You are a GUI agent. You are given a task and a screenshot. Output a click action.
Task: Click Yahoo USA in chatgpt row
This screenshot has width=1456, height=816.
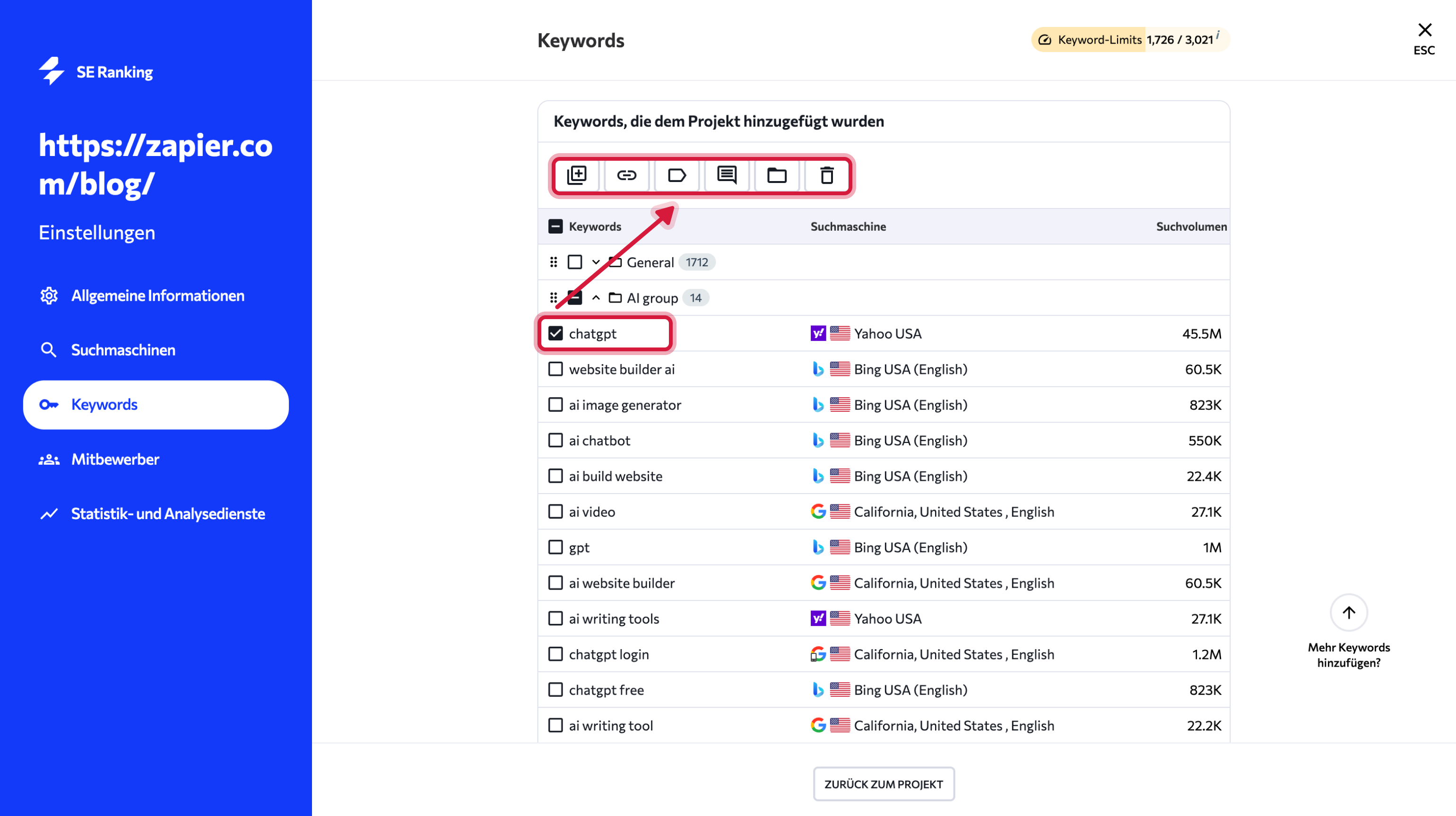pos(887,333)
